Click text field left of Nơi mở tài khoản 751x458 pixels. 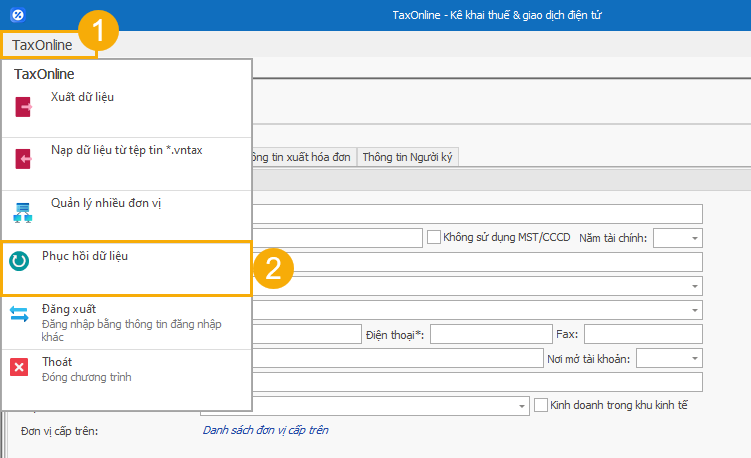398,358
